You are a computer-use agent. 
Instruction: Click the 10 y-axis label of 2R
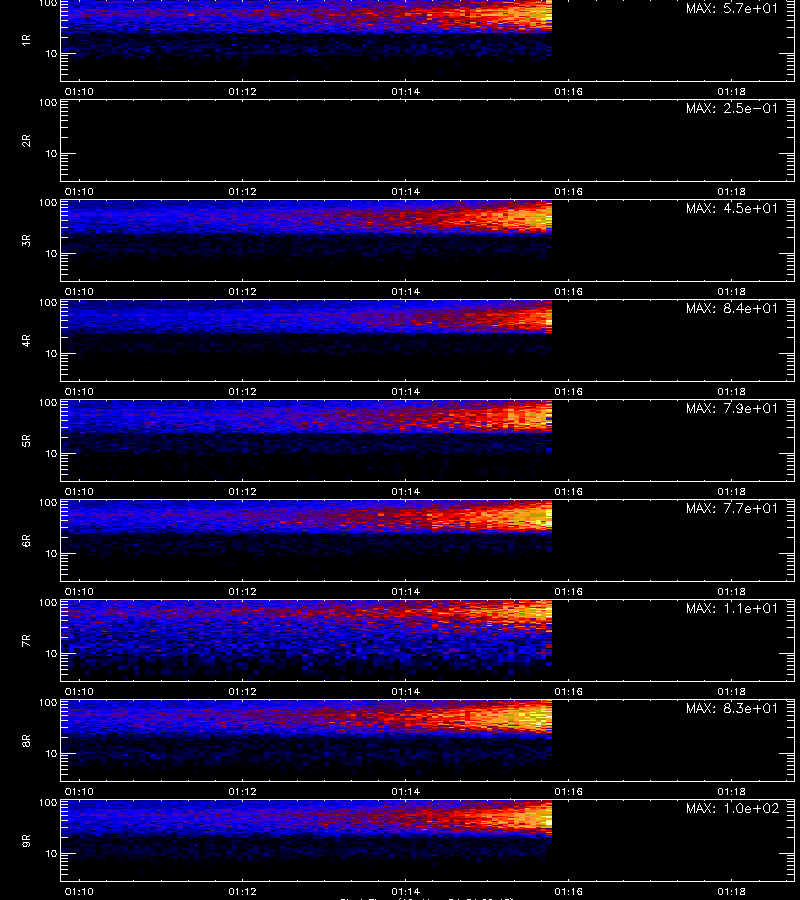[51, 153]
